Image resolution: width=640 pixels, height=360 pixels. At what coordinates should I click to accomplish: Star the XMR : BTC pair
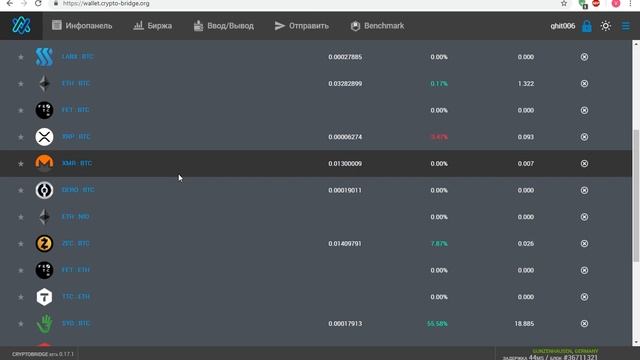pos(21,164)
